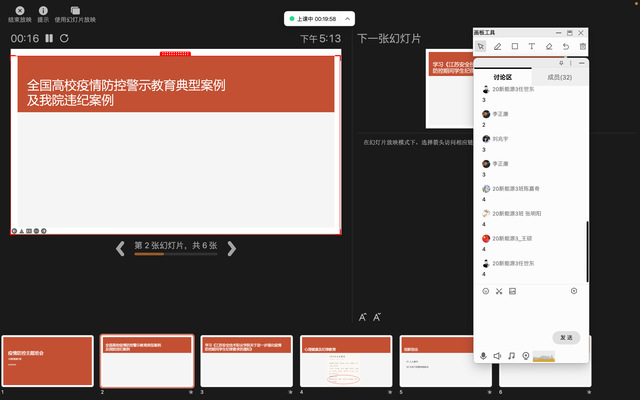
Task: Click the 发送 send button
Action: click(565, 337)
